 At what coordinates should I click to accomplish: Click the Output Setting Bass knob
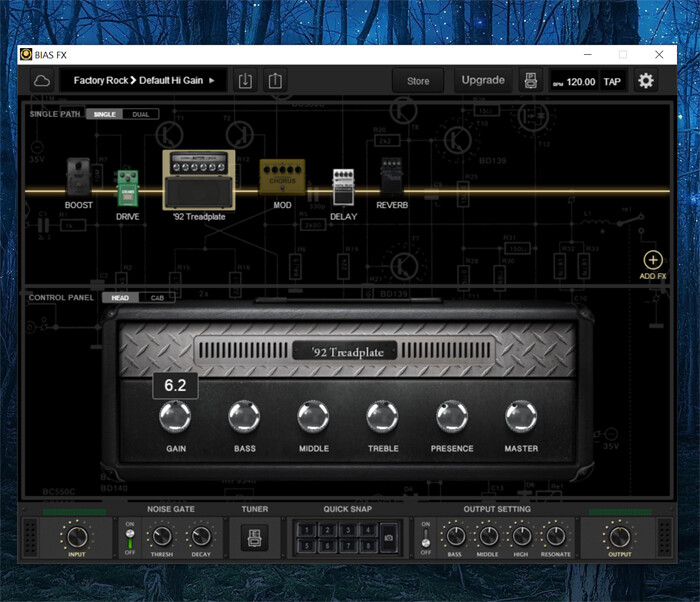click(455, 536)
